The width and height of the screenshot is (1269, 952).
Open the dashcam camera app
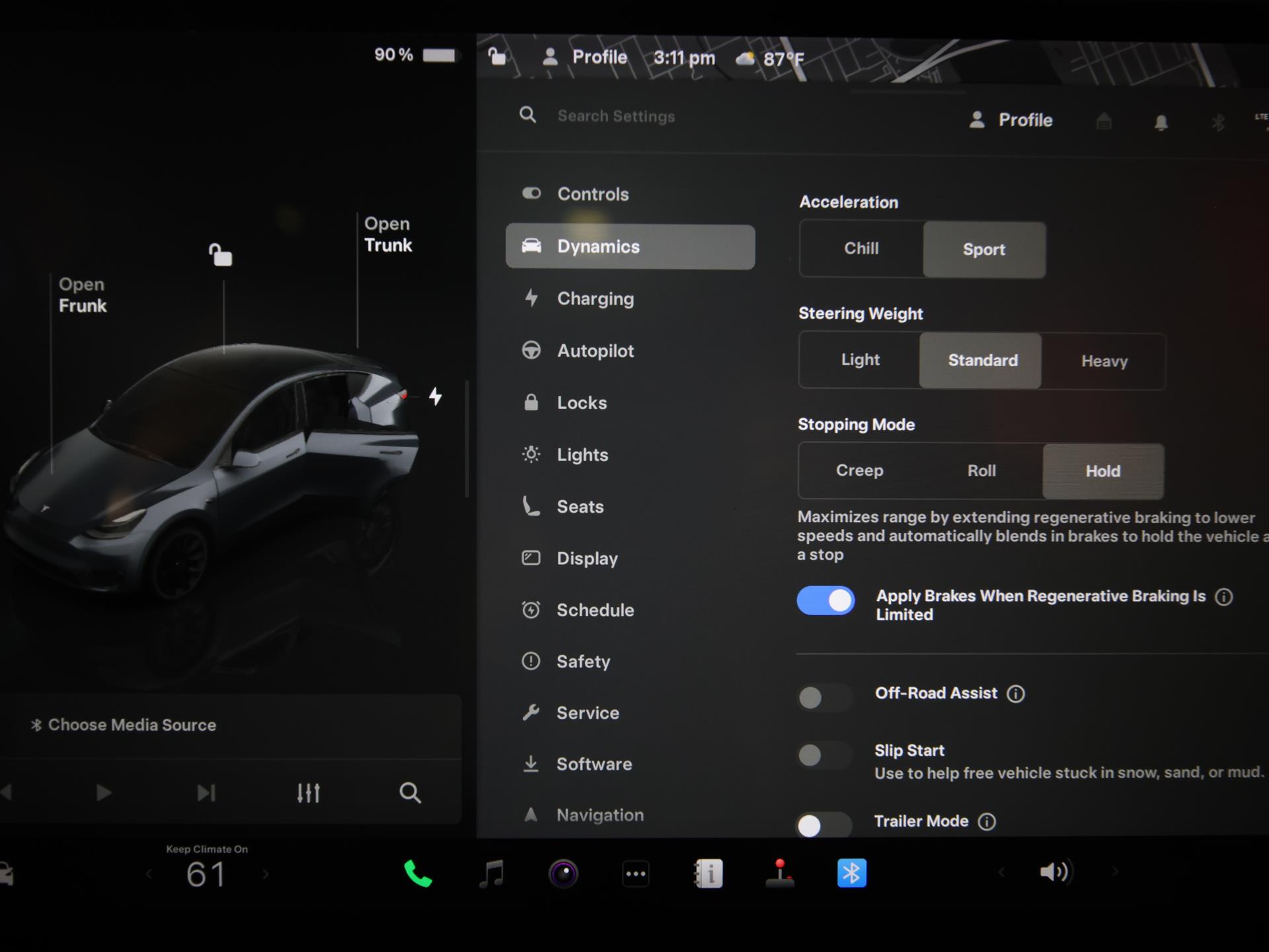pos(563,873)
